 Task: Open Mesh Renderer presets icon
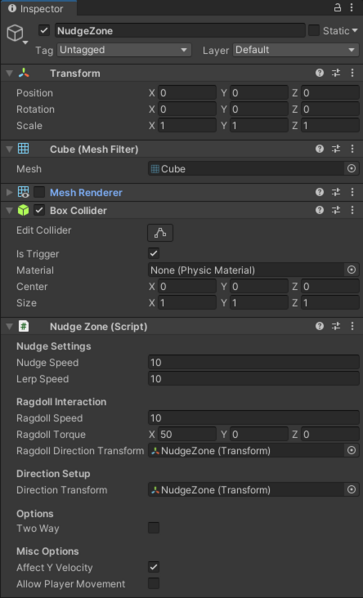tap(336, 192)
